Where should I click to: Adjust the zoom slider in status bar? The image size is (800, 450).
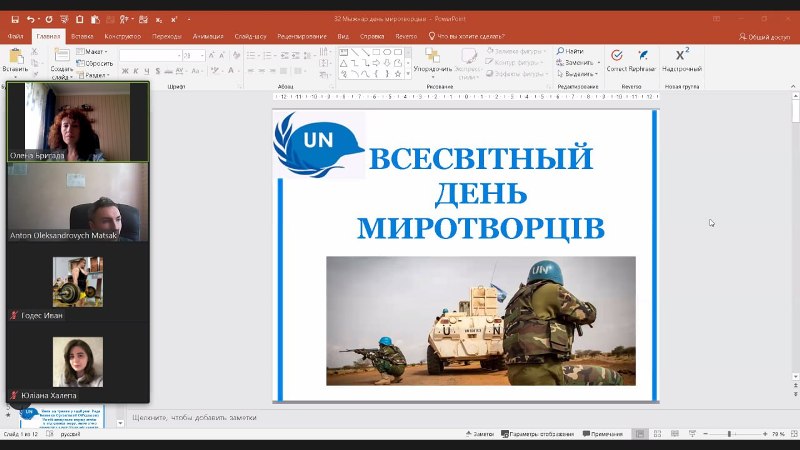coord(730,434)
